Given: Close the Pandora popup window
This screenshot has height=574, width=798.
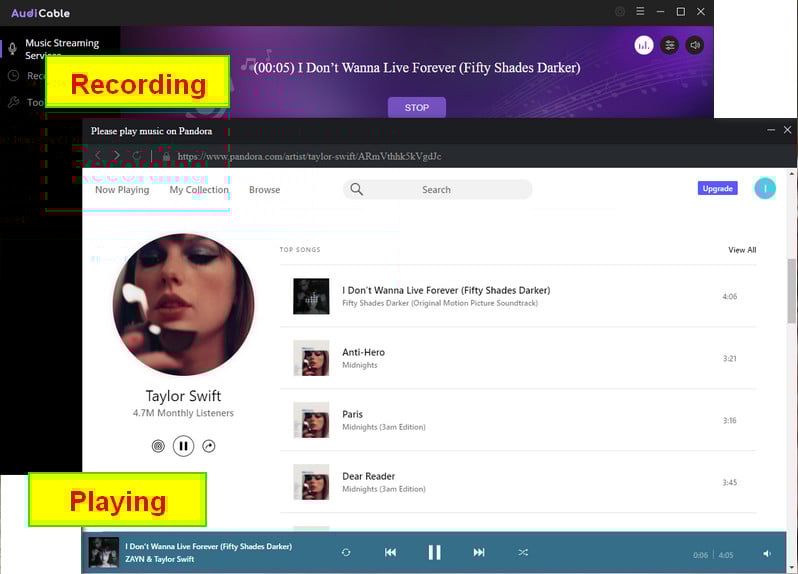Looking at the screenshot, I should click(x=787, y=130).
